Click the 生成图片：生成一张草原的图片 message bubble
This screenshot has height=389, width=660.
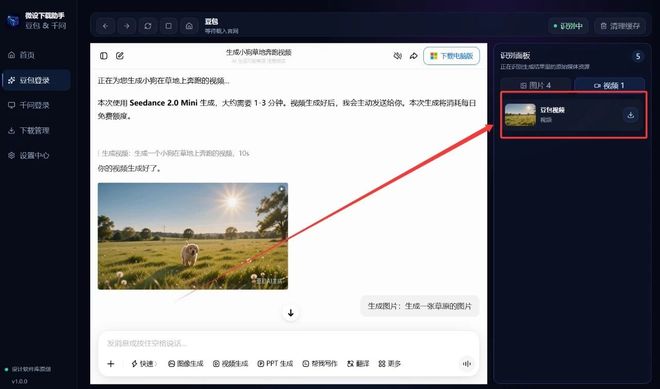click(420, 306)
